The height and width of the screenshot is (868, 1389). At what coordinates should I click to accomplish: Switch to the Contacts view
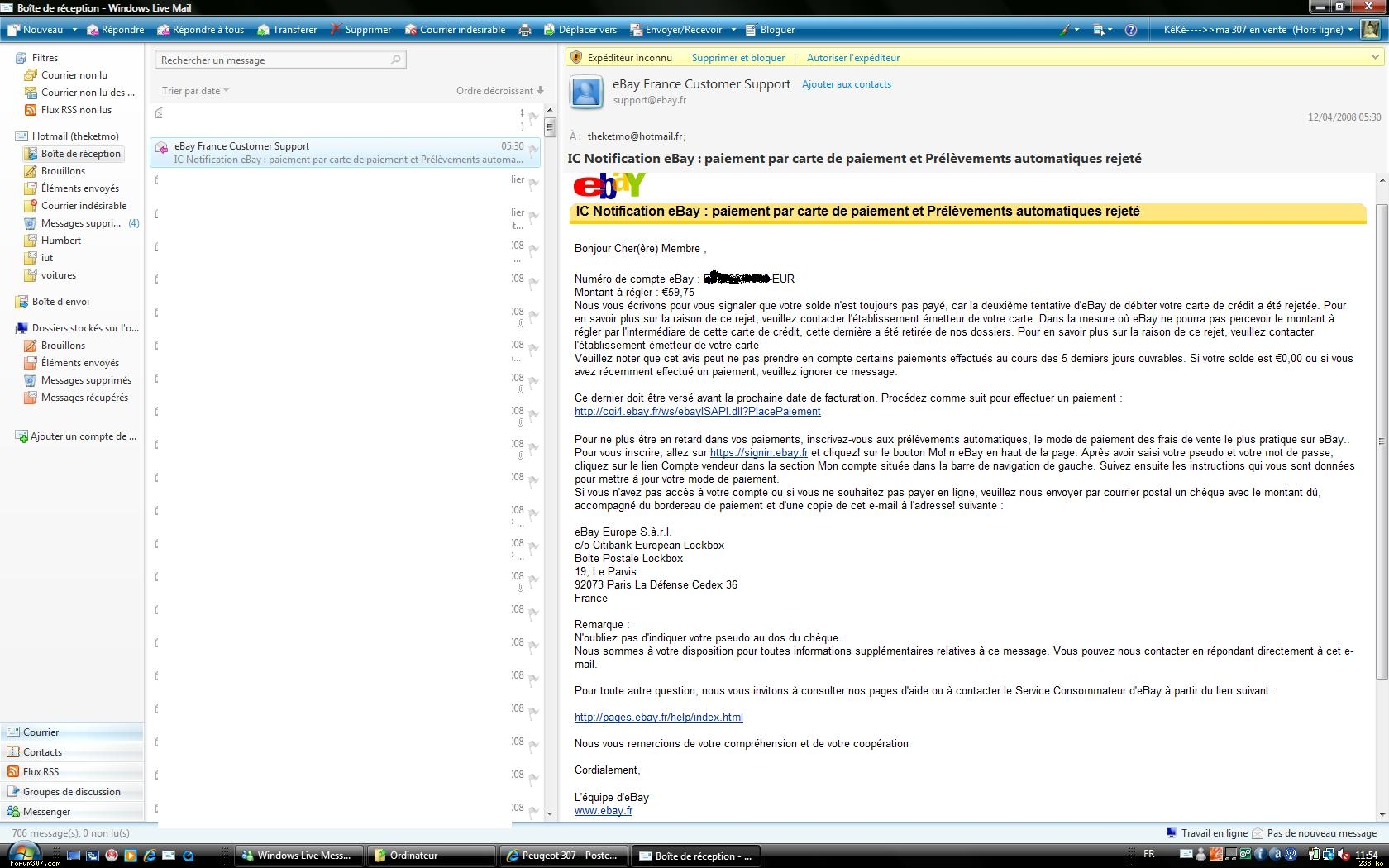72,752
